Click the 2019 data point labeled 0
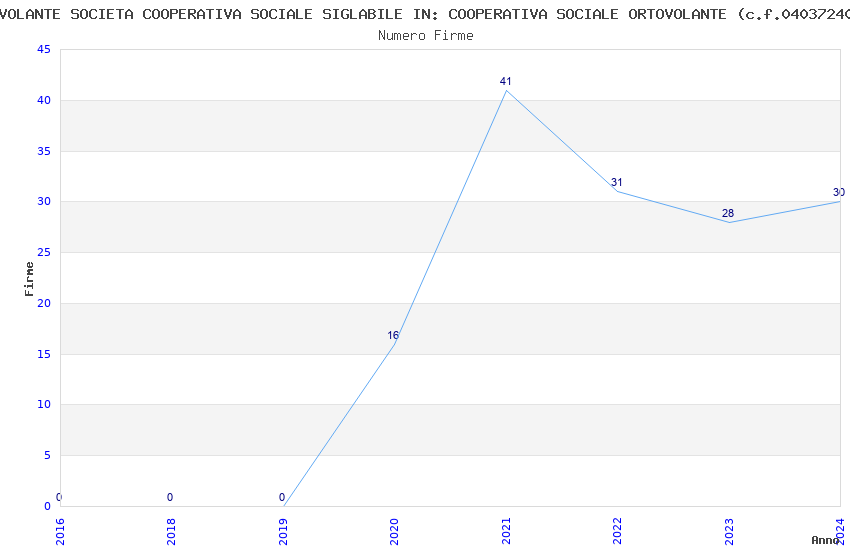Viewport: 850px width, 550px height. [284, 505]
